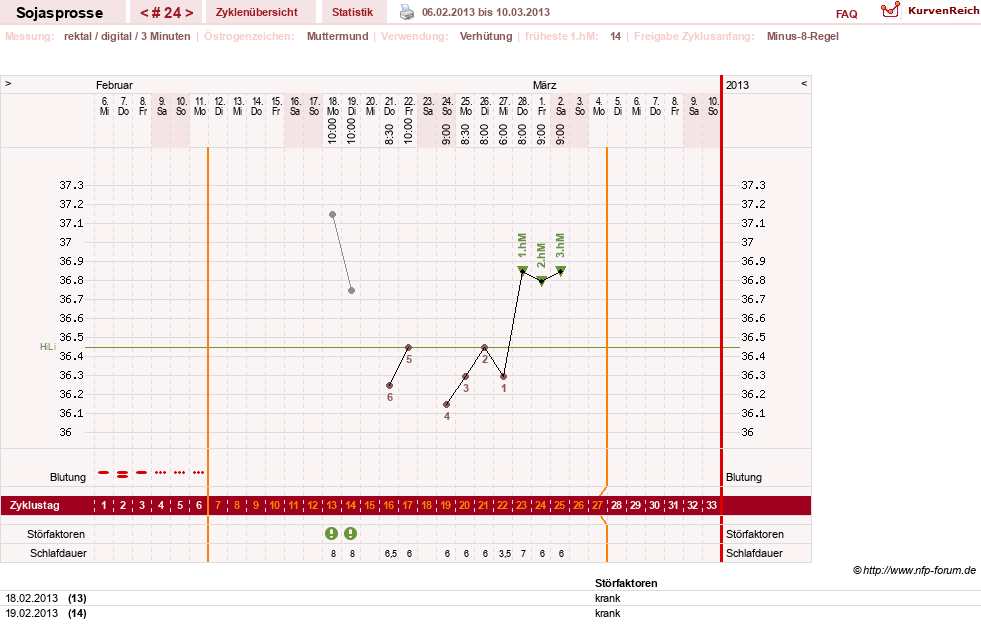Click the left Störfaktoren row label

[56, 534]
